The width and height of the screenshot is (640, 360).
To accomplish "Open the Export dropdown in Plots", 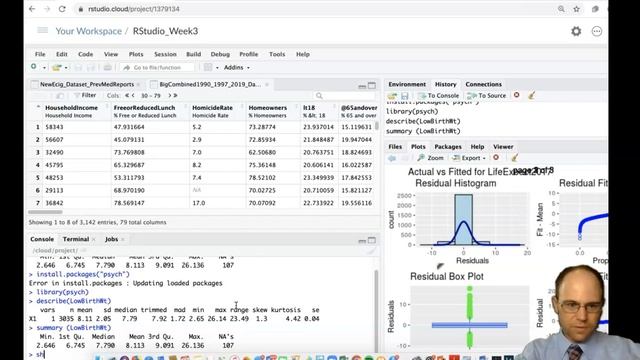I will (x=469, y=158).
